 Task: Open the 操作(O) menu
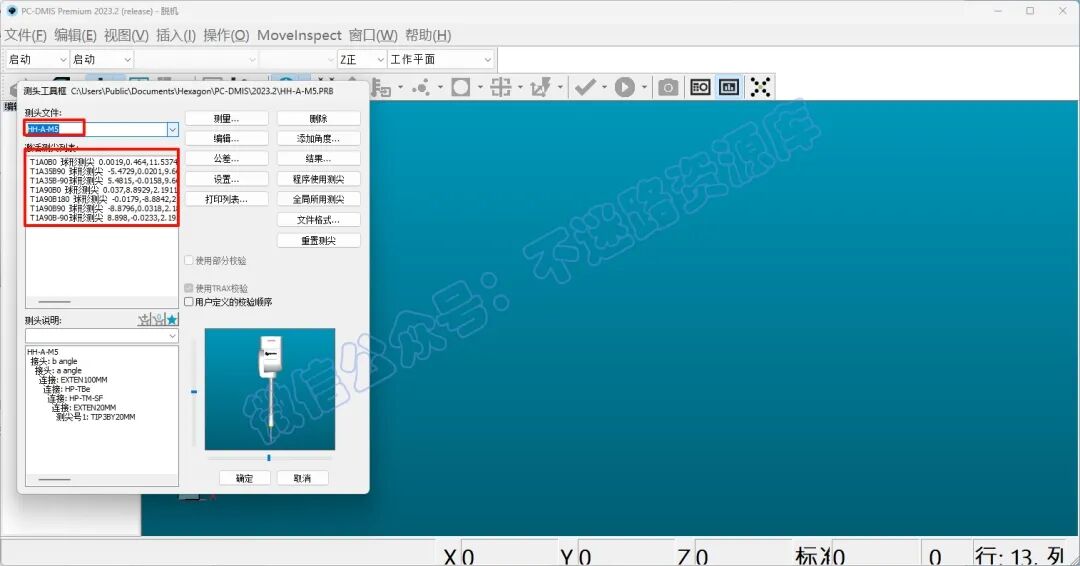[x=226, y=35]
